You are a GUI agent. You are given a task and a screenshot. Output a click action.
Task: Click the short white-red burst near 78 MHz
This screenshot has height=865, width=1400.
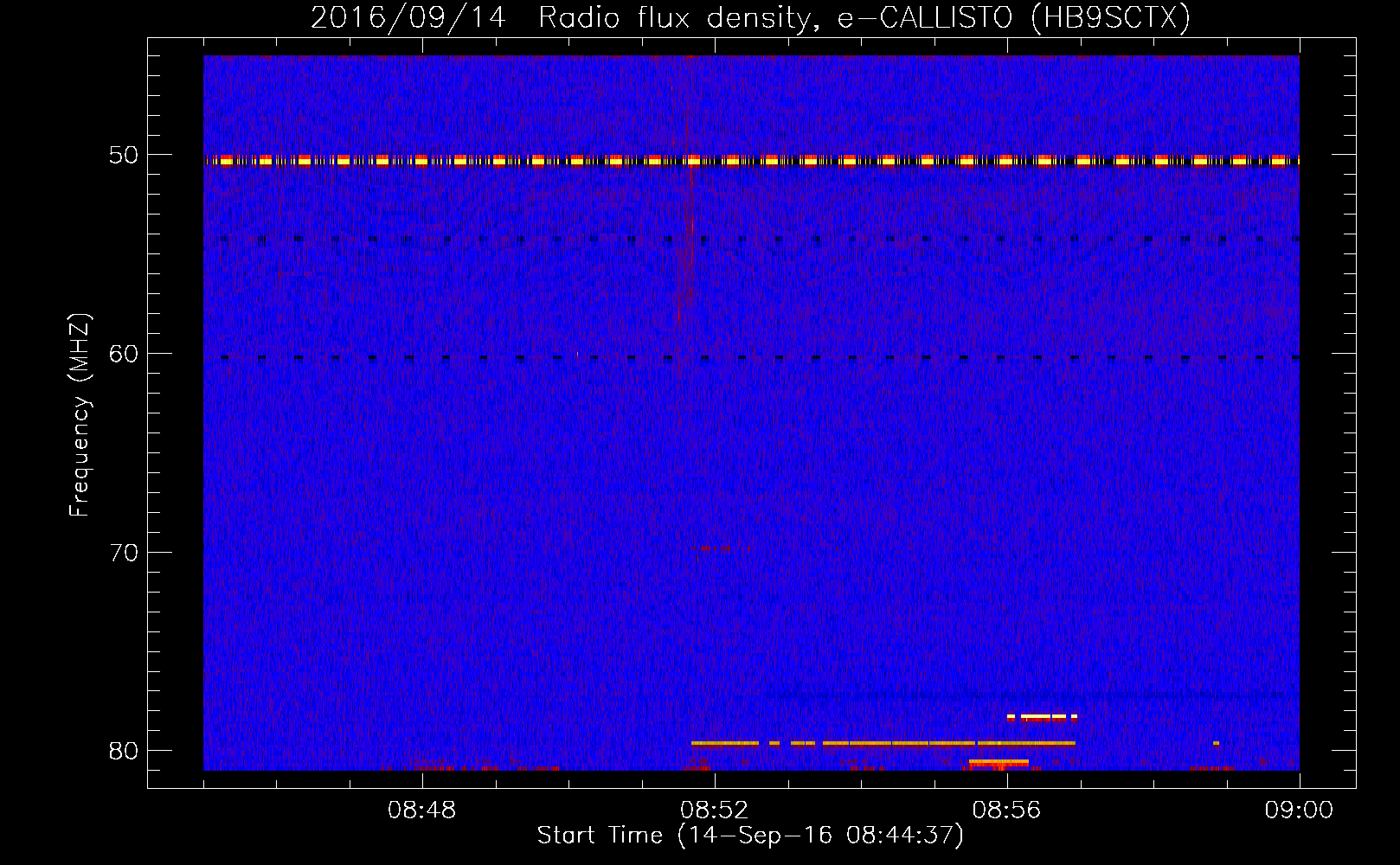tap(1042, 716)
